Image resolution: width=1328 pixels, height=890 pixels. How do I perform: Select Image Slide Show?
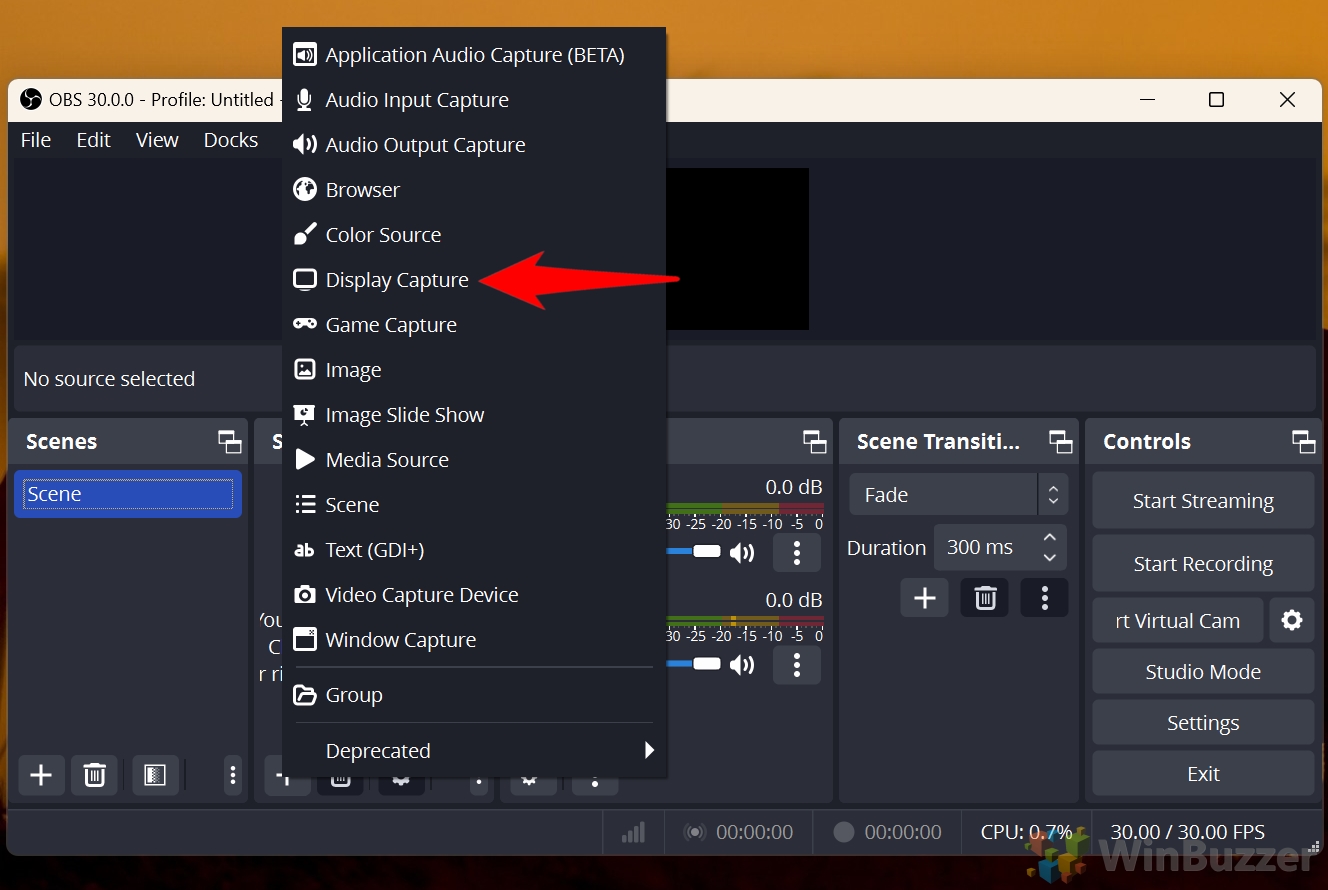(474, 415)
